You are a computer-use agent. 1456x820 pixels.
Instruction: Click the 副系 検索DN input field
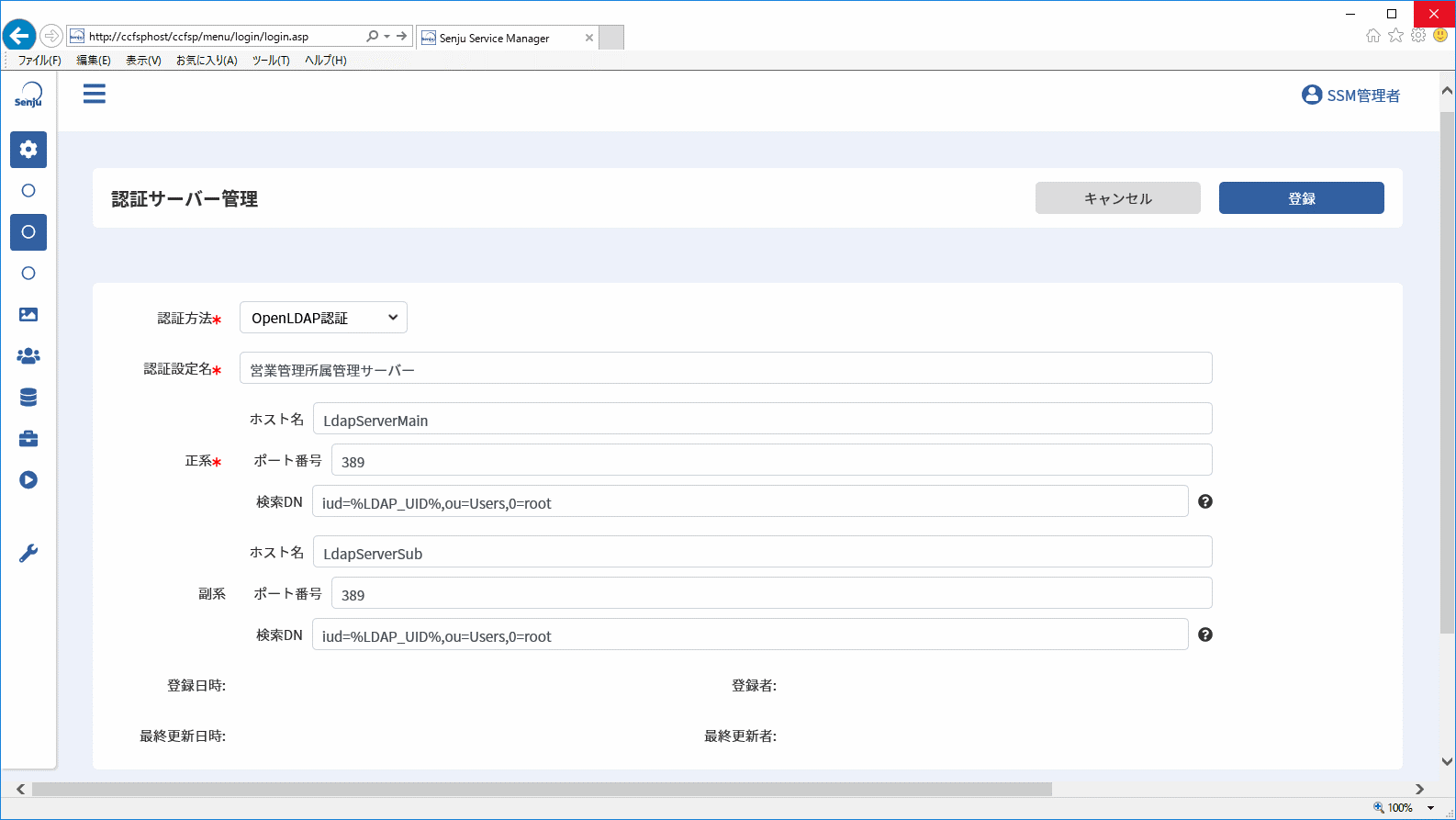tap(750, 635)
